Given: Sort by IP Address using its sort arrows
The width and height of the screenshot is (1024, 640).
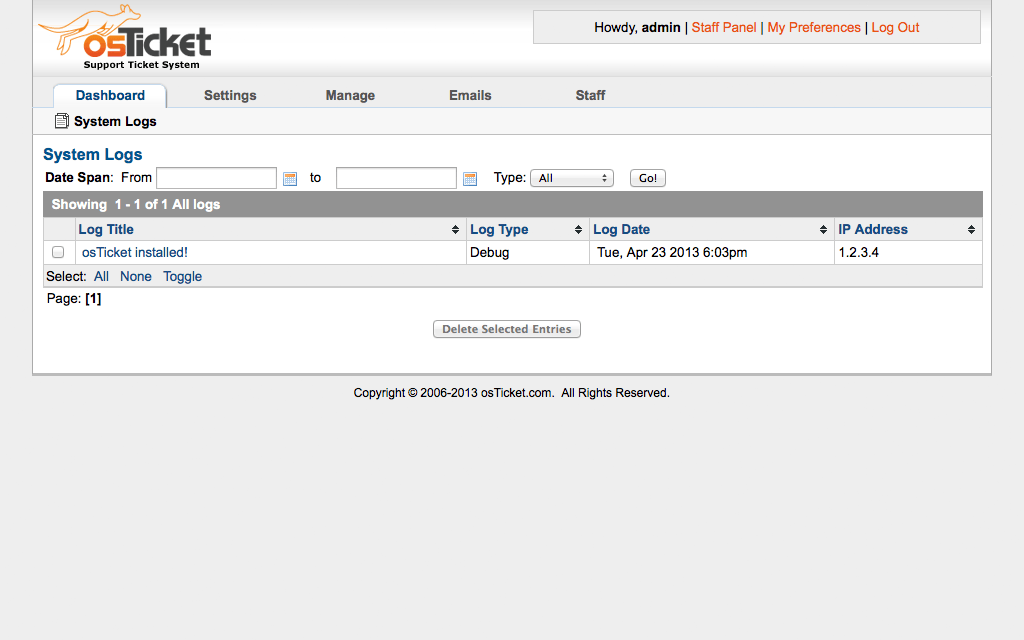Looking at the screenshot, I should click(971, 230).
